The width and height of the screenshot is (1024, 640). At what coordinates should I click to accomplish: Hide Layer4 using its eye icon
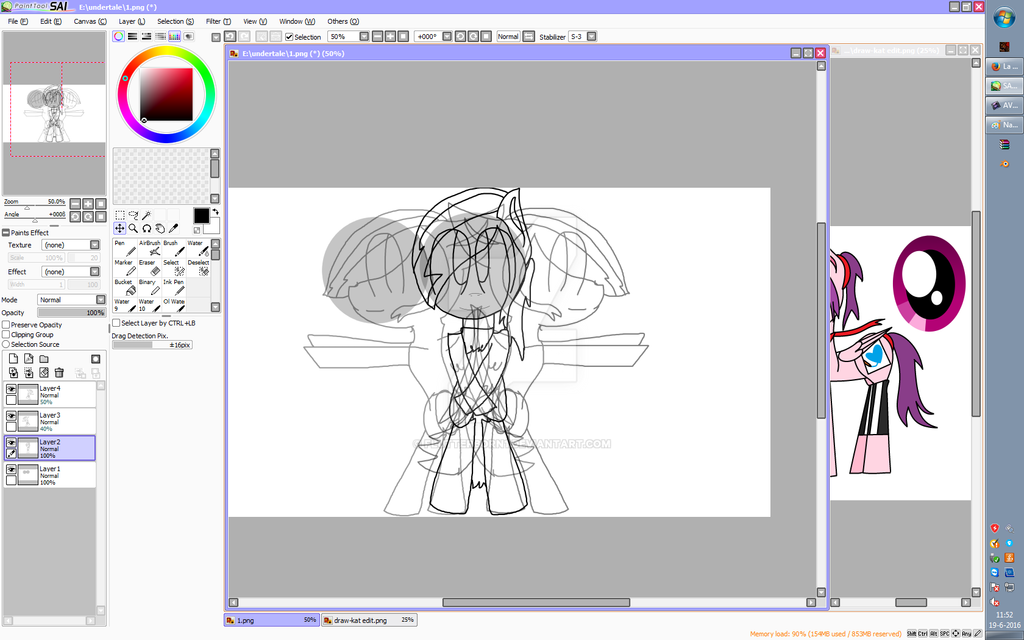[x=11, y=389]
